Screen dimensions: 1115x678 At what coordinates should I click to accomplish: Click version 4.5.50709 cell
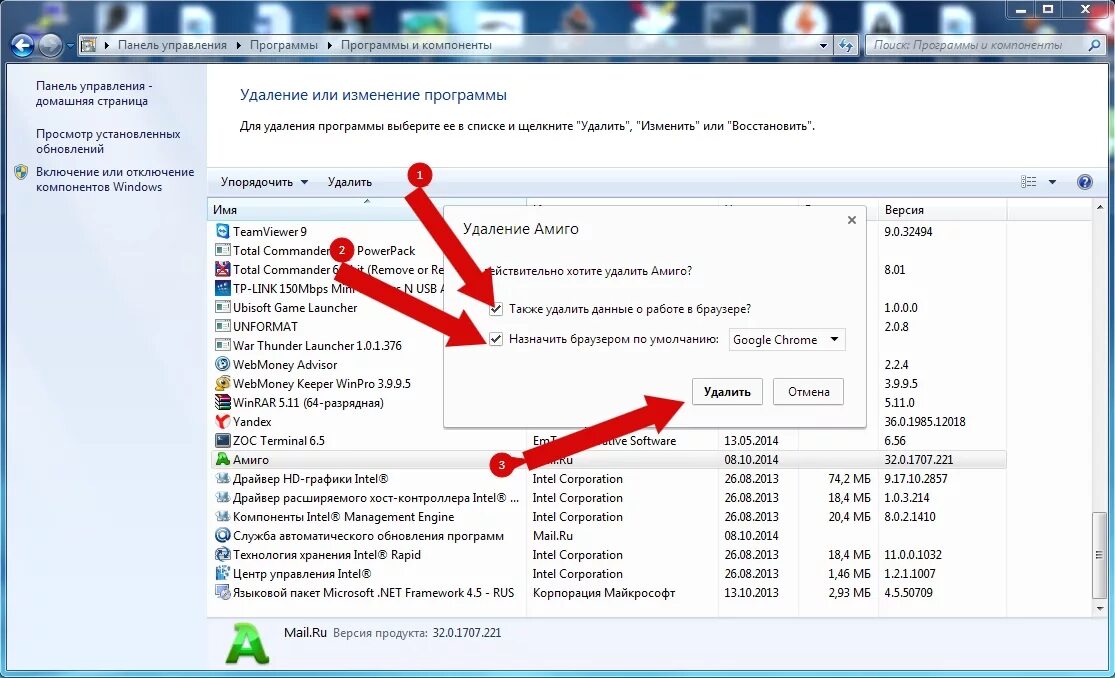(x=908, y=593)
